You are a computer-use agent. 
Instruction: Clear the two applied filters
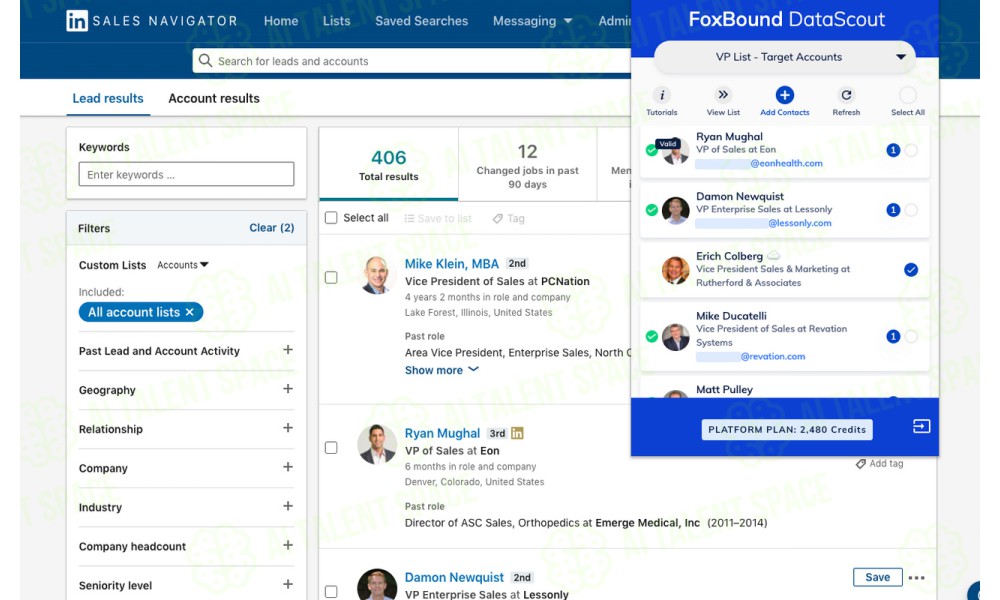point(272,228)
